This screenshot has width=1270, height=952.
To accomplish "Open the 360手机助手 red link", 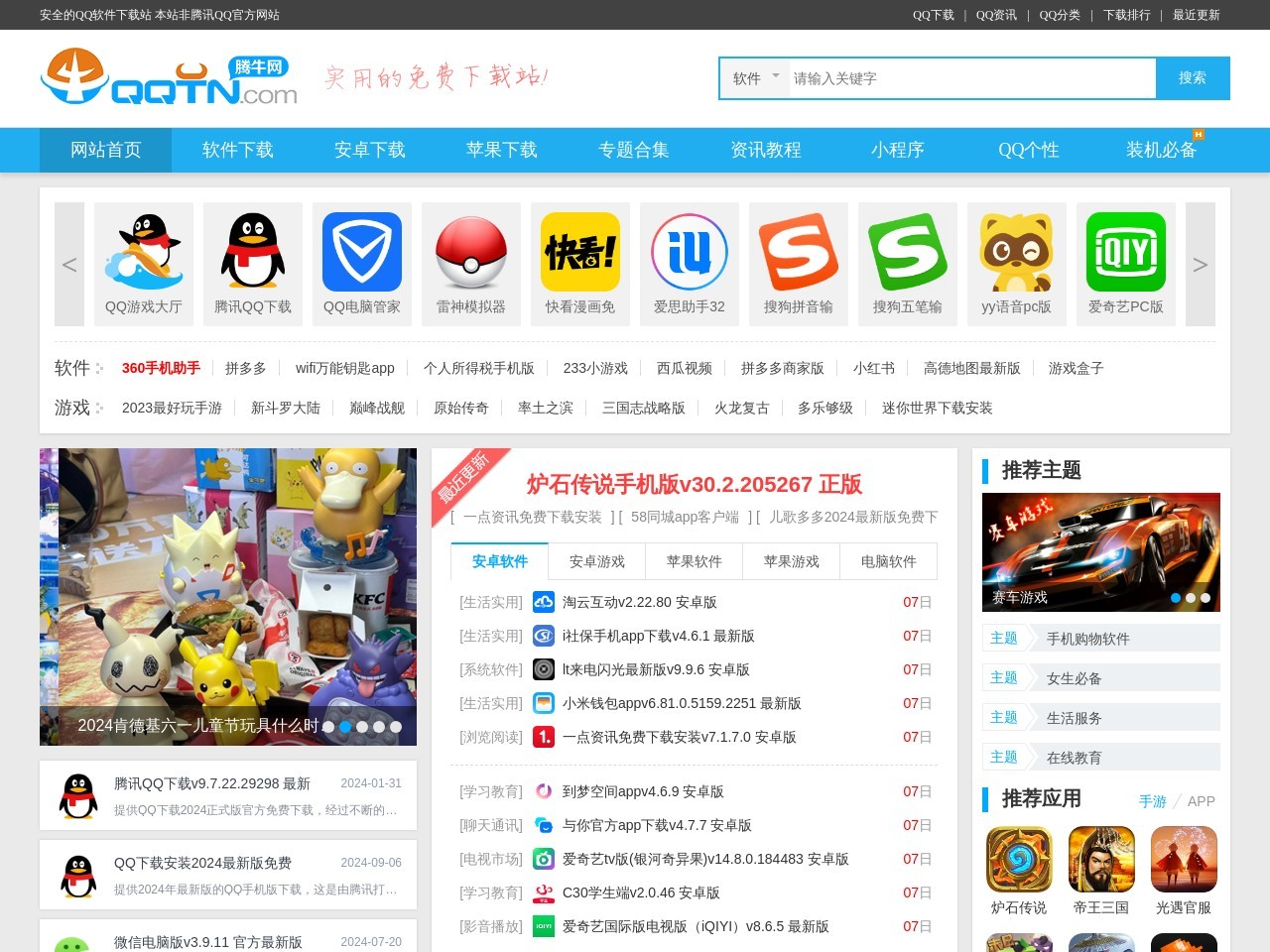I will coord(161,368).
